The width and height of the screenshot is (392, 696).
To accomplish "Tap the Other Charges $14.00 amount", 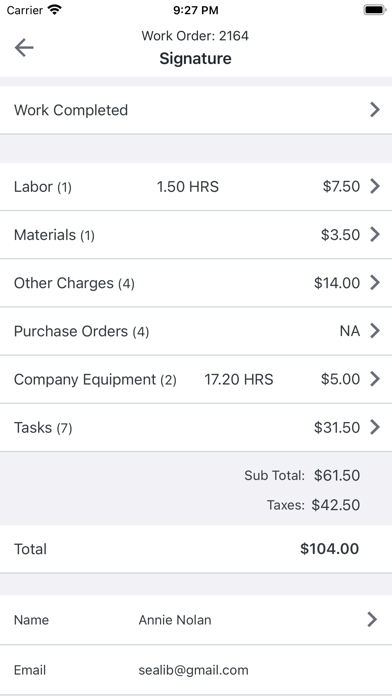I will point(337,283).
